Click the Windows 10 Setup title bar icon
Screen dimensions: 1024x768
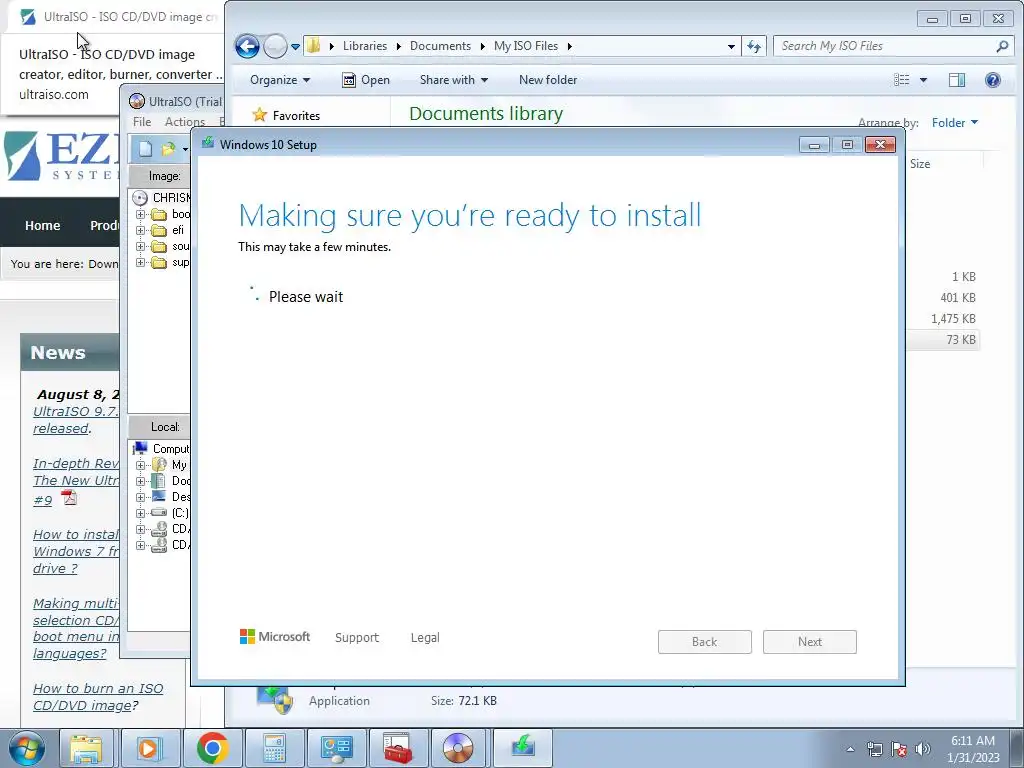(x=208, y=143)
